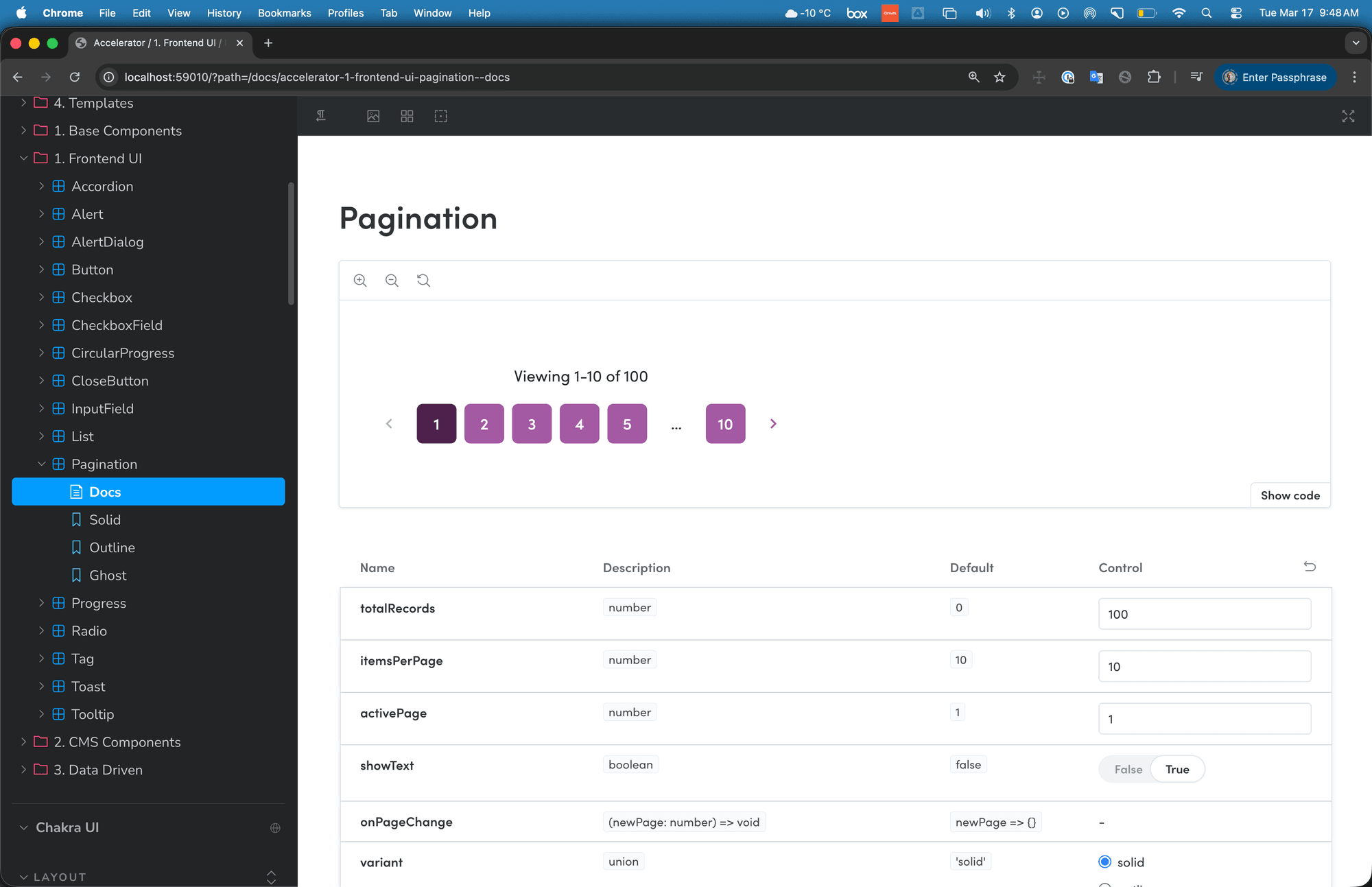The height and width of the screenshot is (887, 1372).
Task: Toggle outlines with dashed-square icon
Action: pyautogui.click(x=441, y=116)
